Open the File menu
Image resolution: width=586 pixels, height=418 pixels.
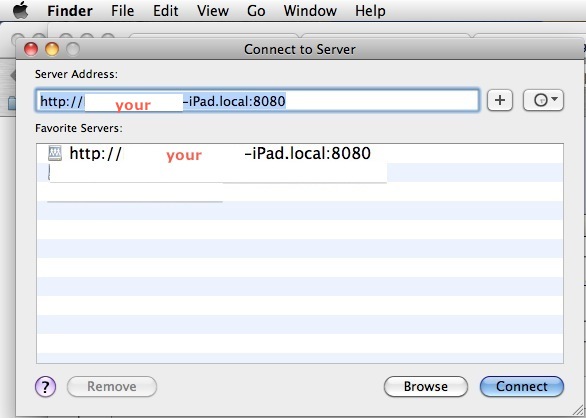[x=123, y=11]
